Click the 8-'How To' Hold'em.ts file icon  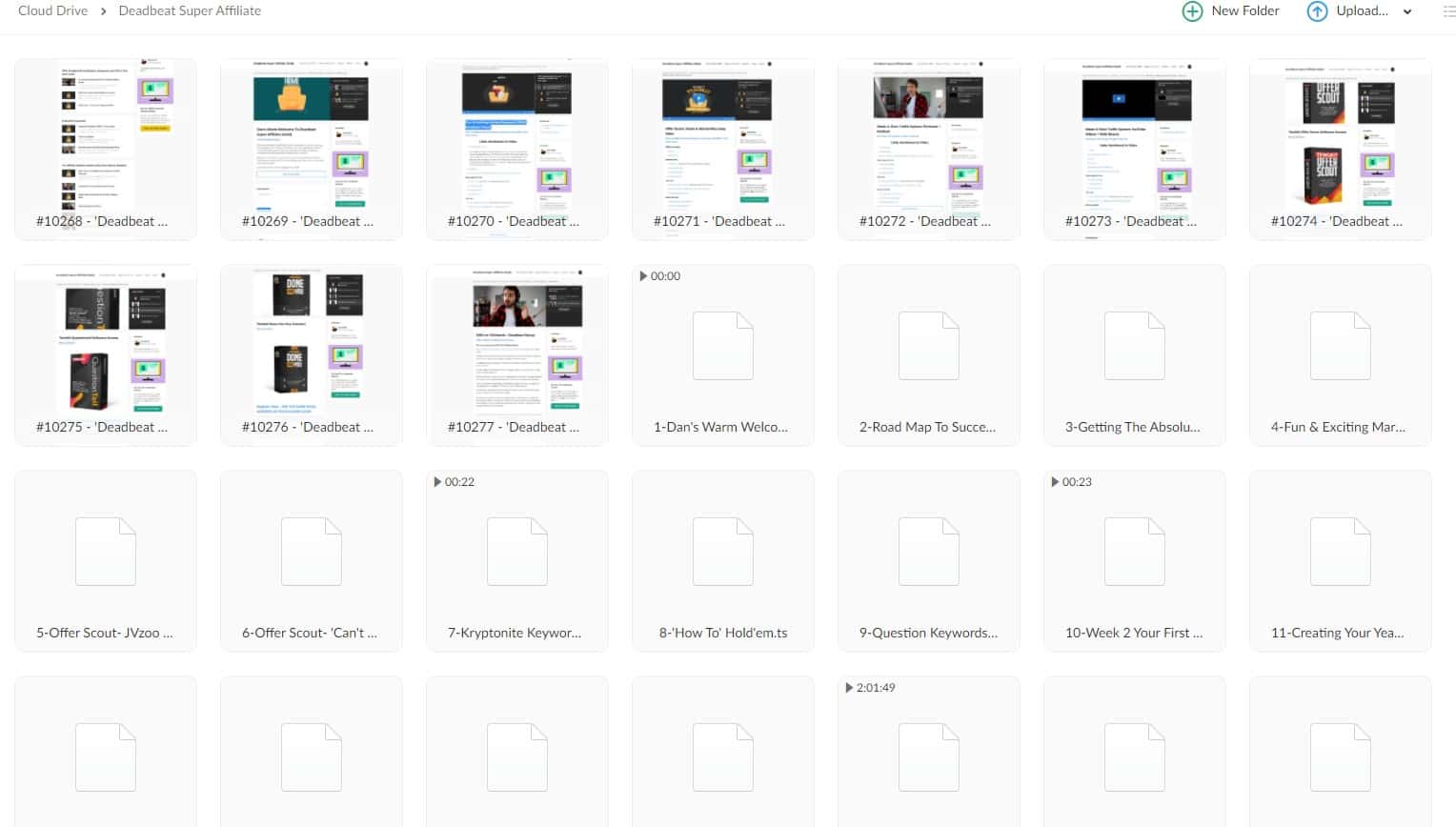pyautogui.click(x=722, y=552)
